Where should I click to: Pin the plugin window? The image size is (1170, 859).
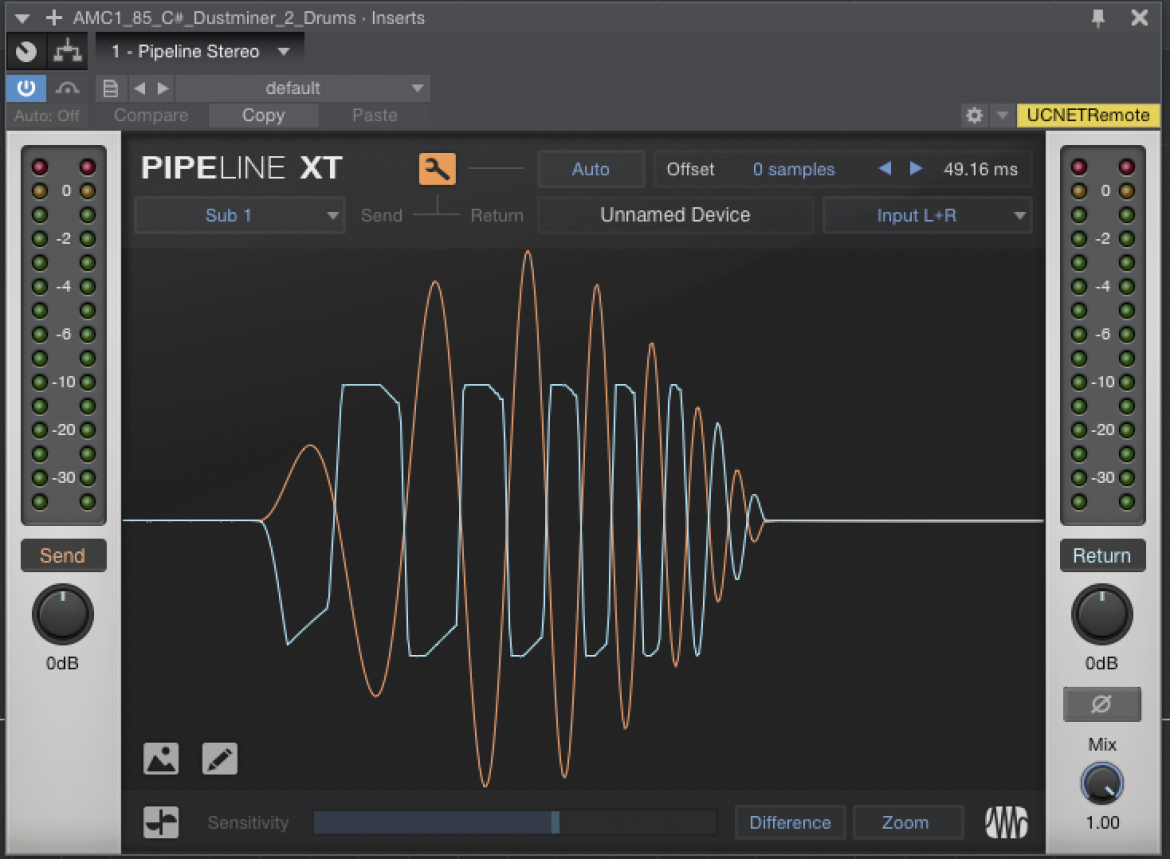(1098, 18)
